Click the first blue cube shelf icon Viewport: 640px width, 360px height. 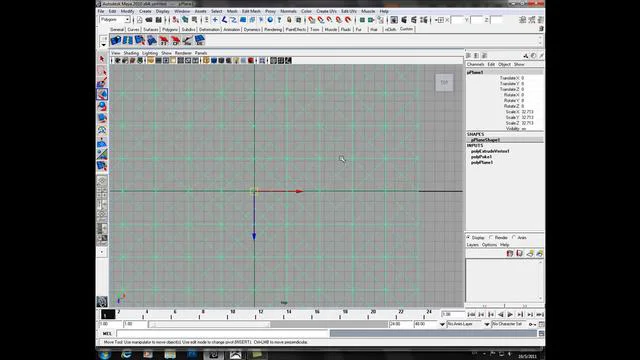tap(116, 40)
